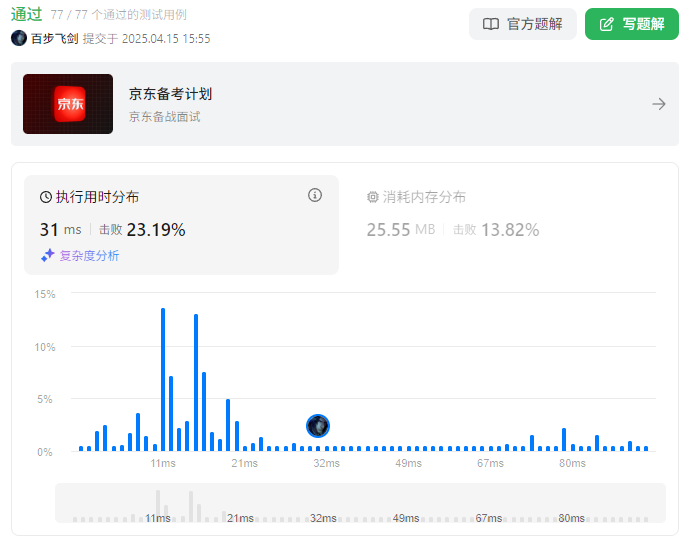Image resolution: width=691 pixels, height=546 pixels.
Task: Open the 官方题解 official solution button
Action: coord(523,24)
